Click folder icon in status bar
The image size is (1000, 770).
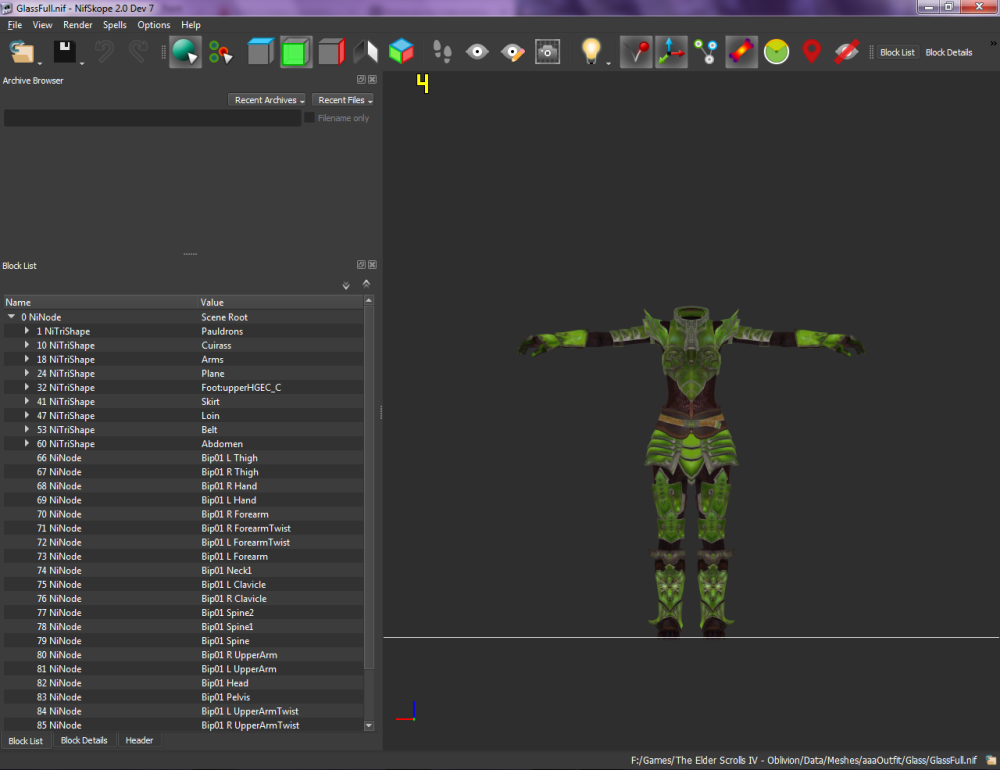coord(990,760)
